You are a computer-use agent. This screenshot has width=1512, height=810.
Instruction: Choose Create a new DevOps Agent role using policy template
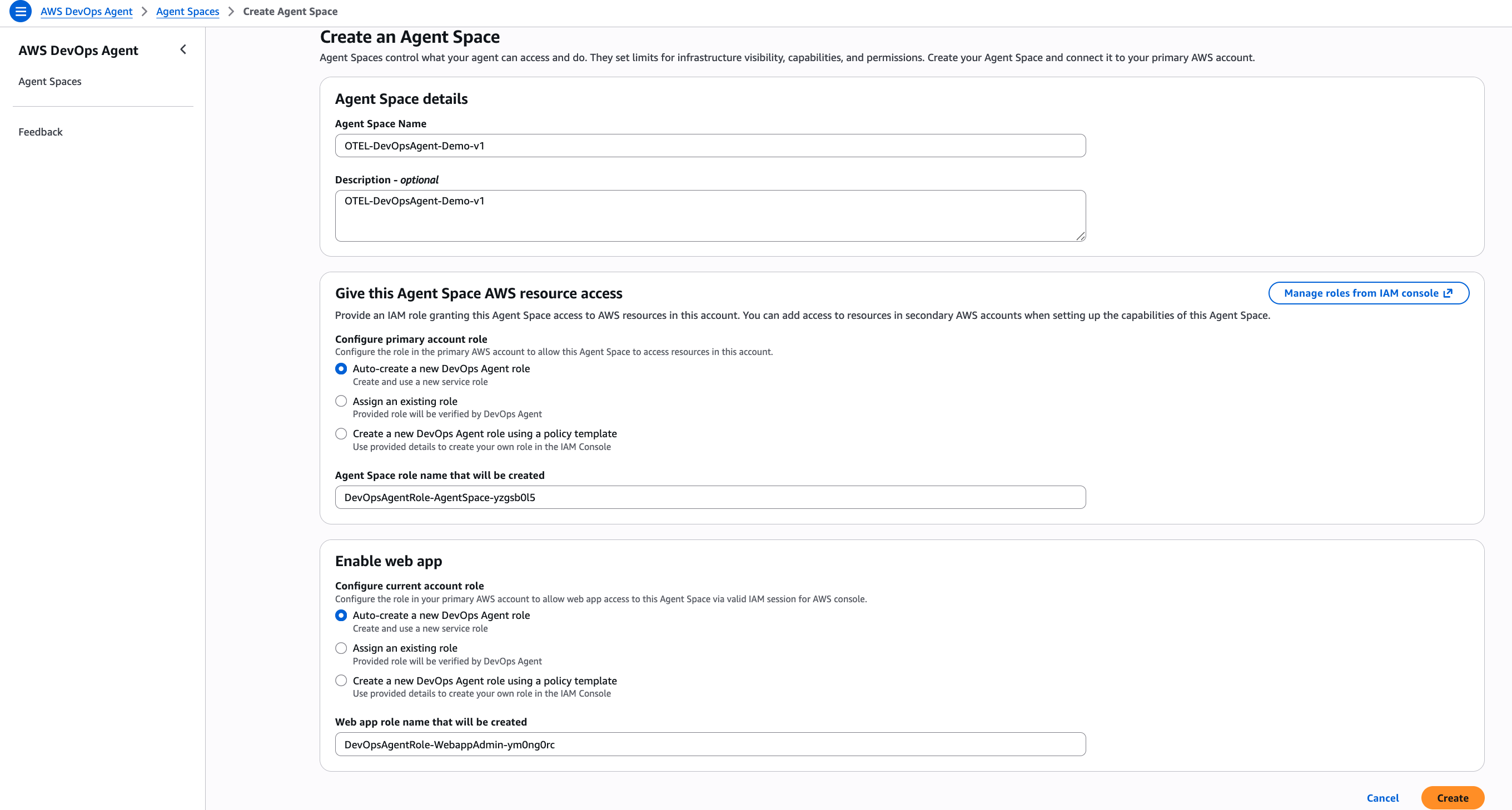click(341, 433)
